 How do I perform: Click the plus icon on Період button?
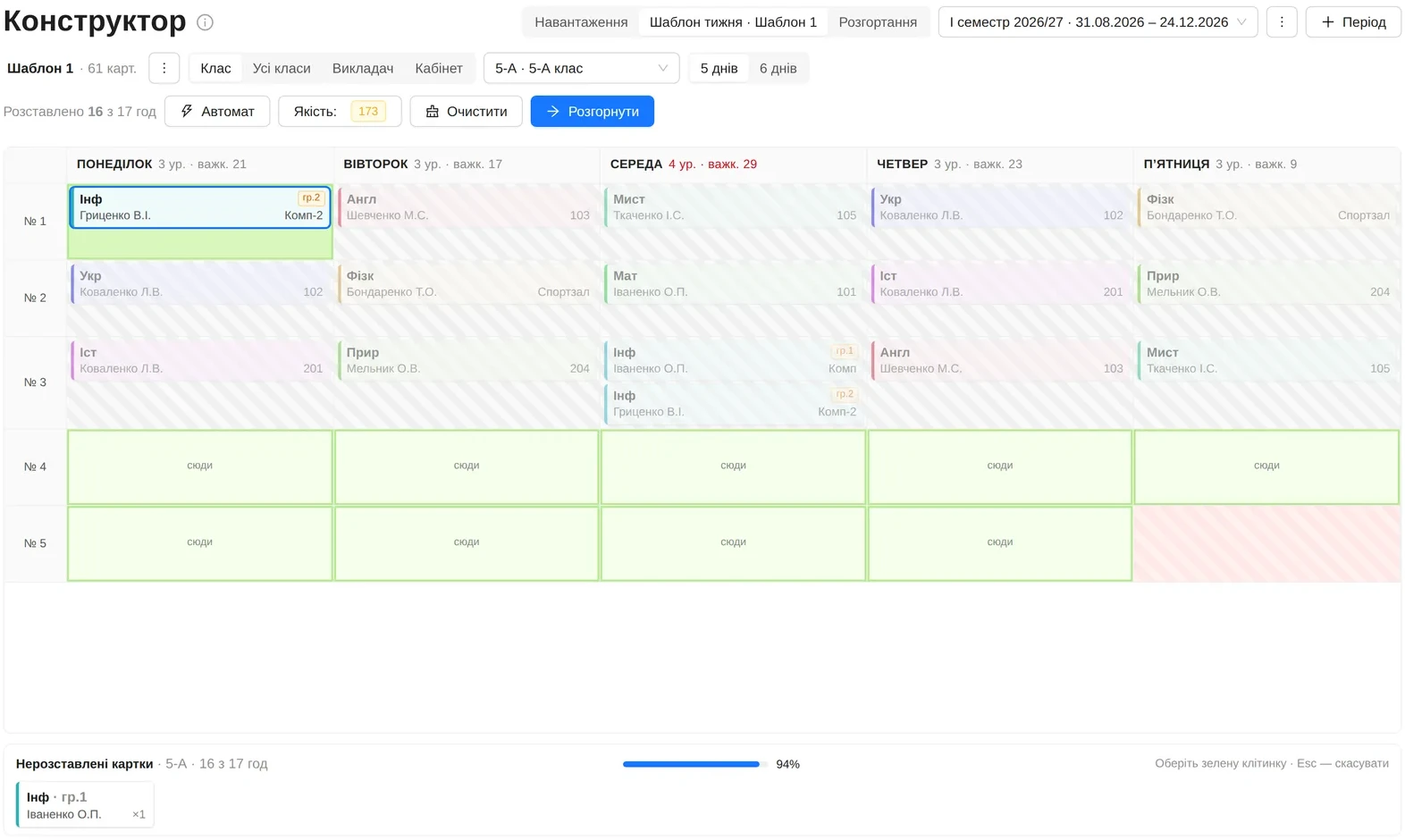(1327, 22)
